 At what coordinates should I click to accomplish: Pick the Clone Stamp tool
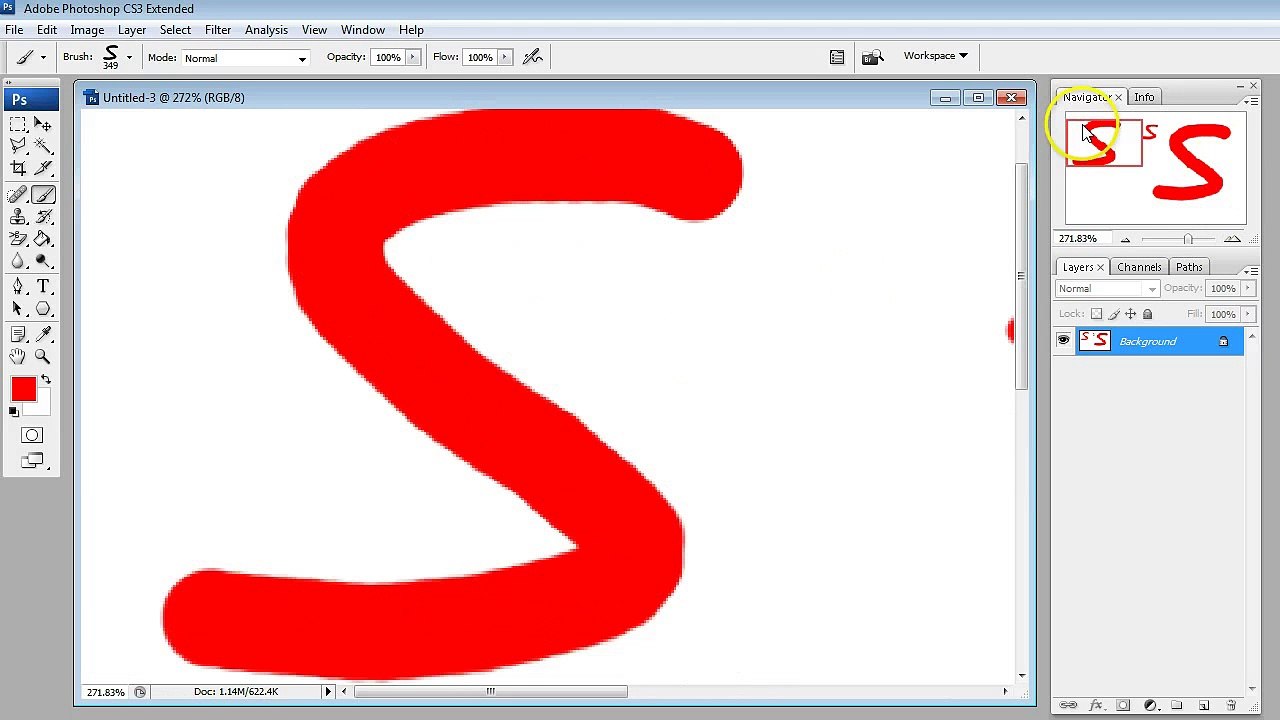pos(18,217)
